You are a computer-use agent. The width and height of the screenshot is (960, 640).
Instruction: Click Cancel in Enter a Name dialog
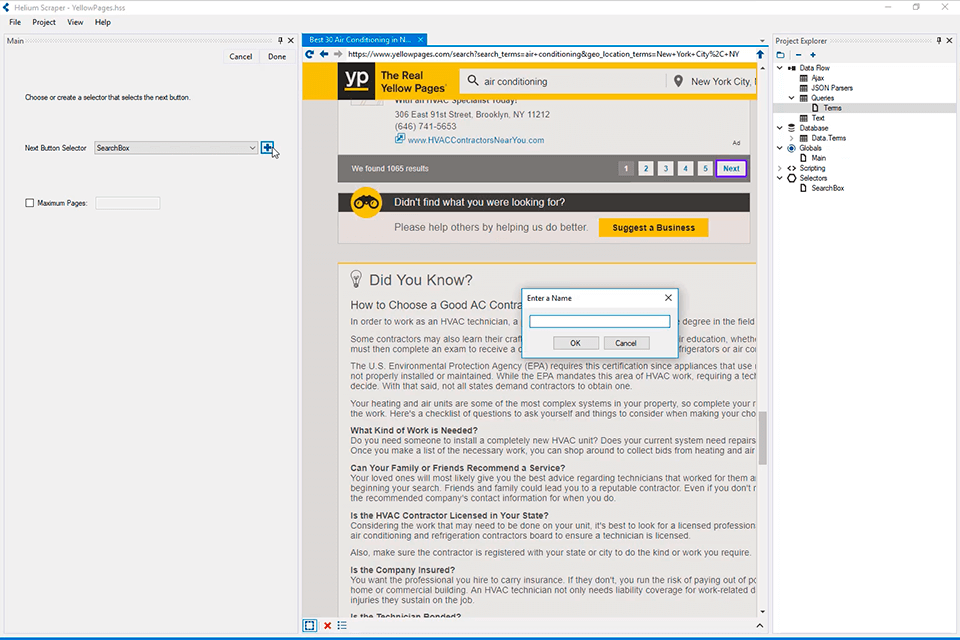626,343
